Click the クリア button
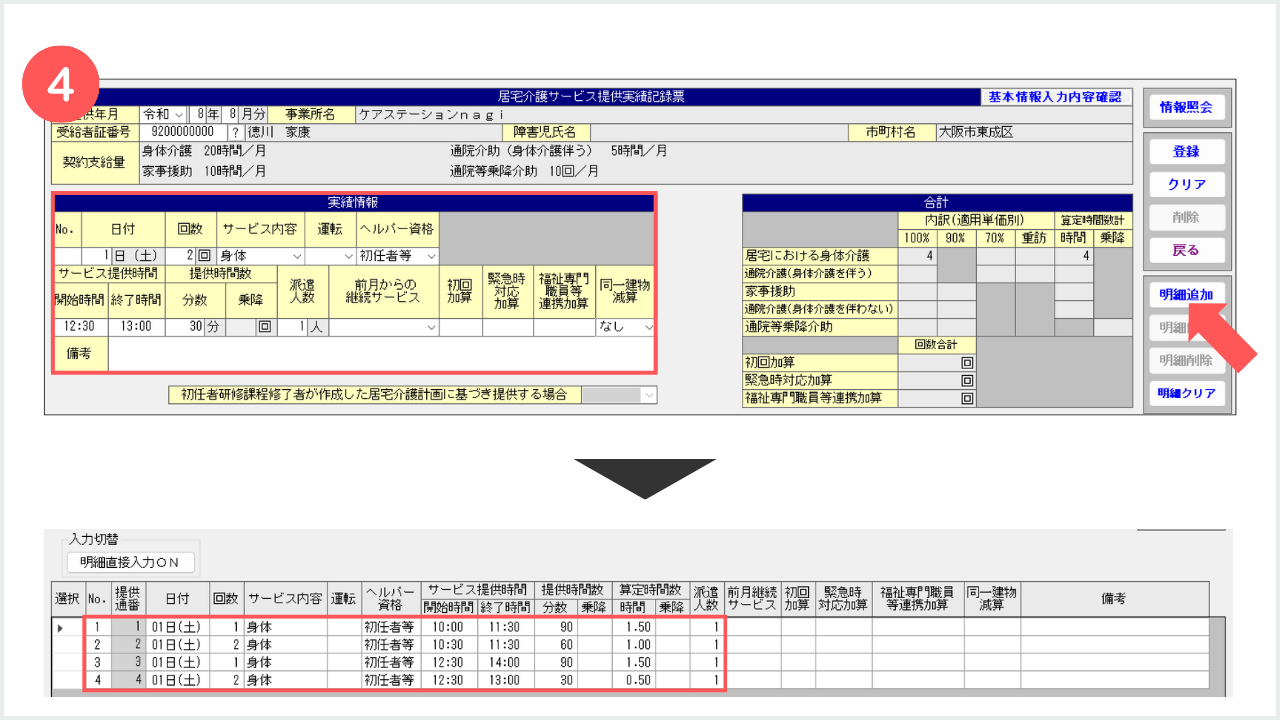The height and width of the screenshot is (720, 1280). [1186, 184]
